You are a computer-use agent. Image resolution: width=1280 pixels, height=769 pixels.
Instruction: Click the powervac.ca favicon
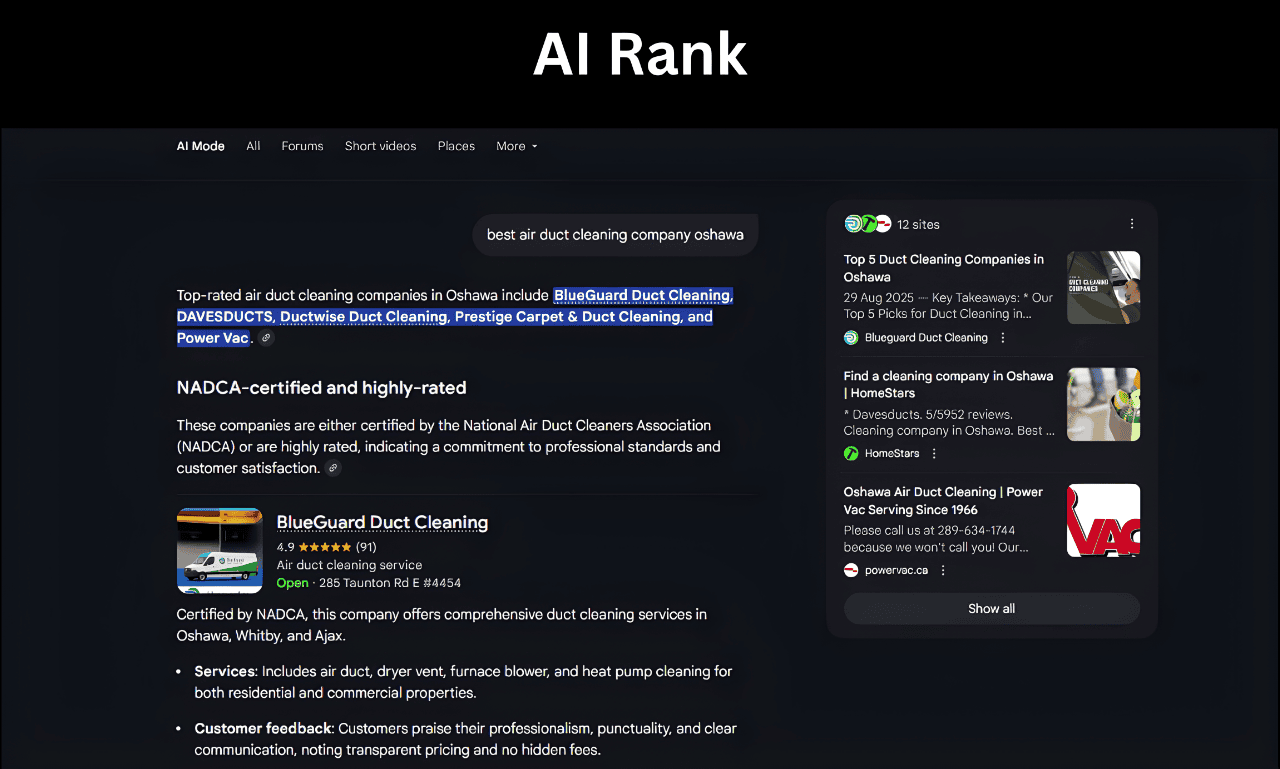point(850,569)
